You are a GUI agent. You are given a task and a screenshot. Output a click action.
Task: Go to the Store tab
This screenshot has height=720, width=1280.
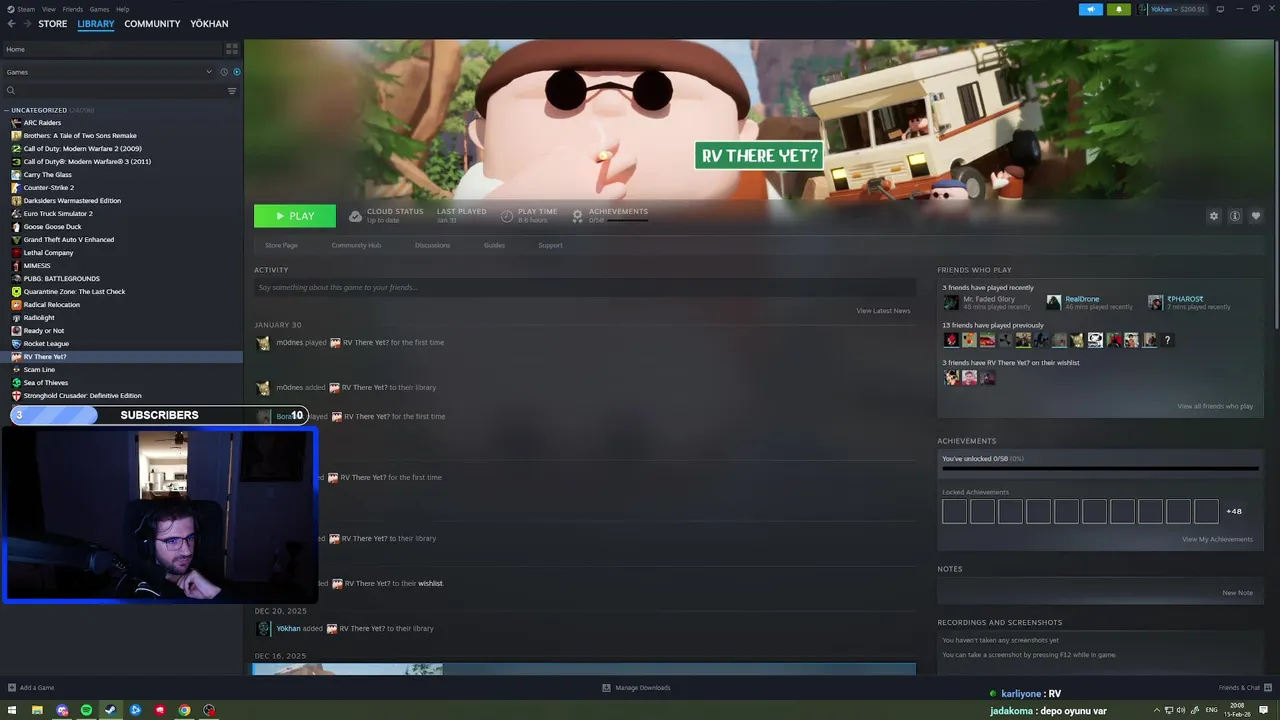53,24
